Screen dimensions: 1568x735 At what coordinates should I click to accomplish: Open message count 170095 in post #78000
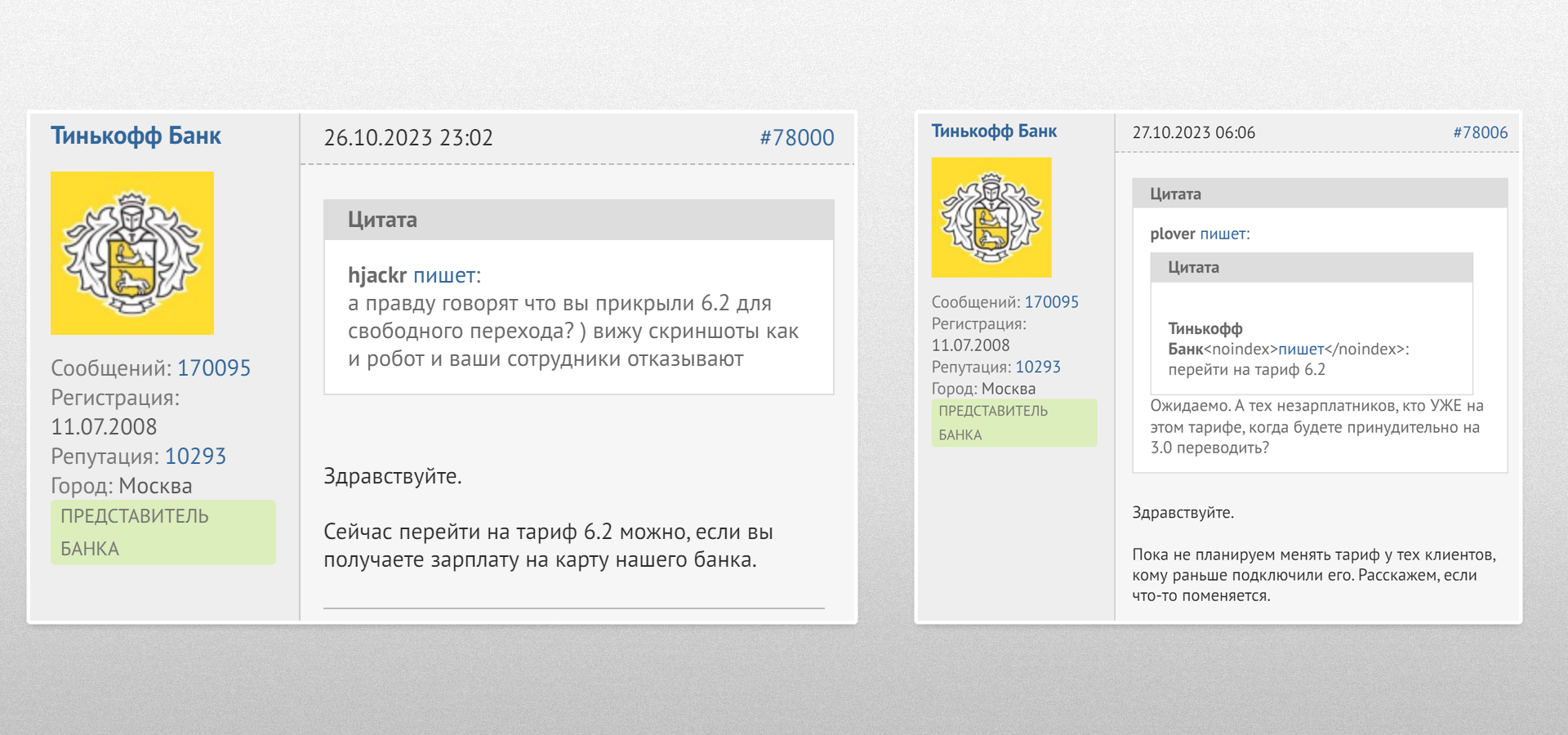214,368
